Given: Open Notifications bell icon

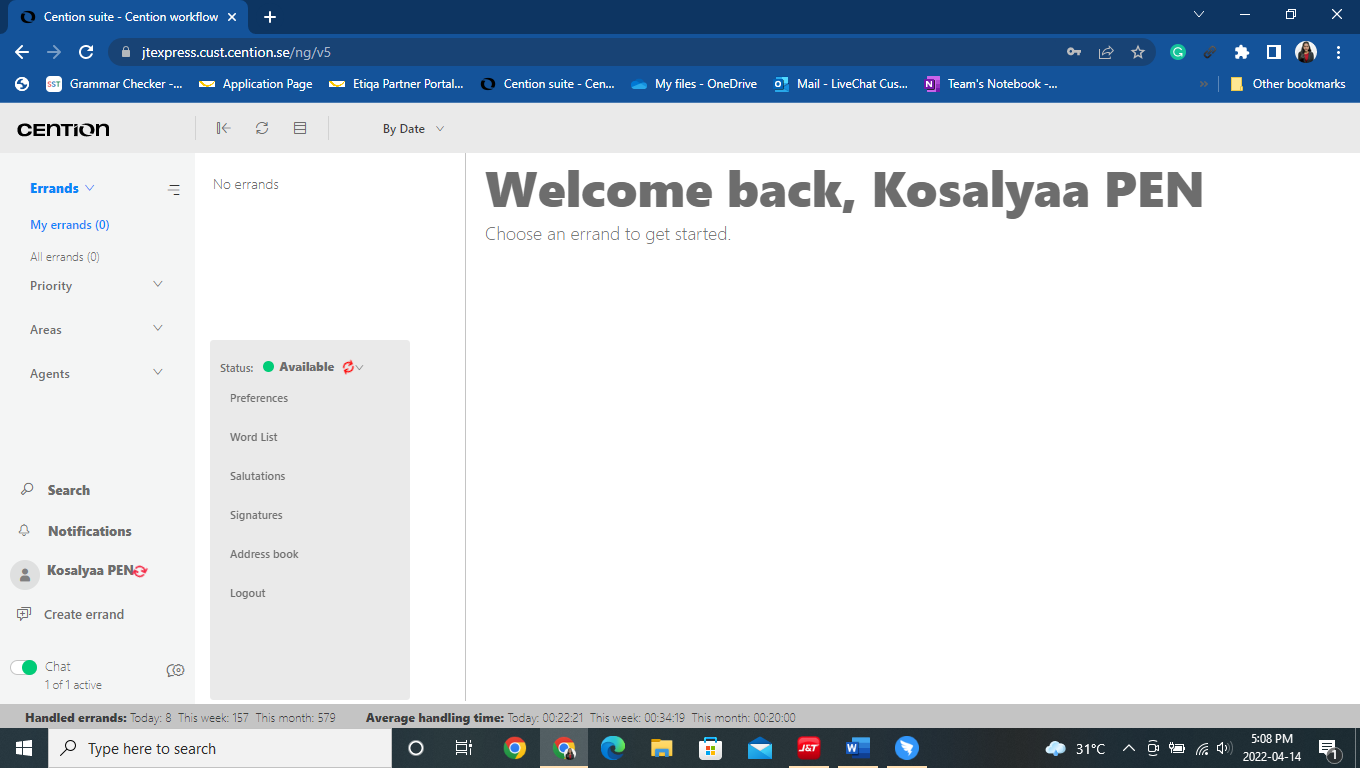Looking at the screenshot, I should click(x=25, y=531).
